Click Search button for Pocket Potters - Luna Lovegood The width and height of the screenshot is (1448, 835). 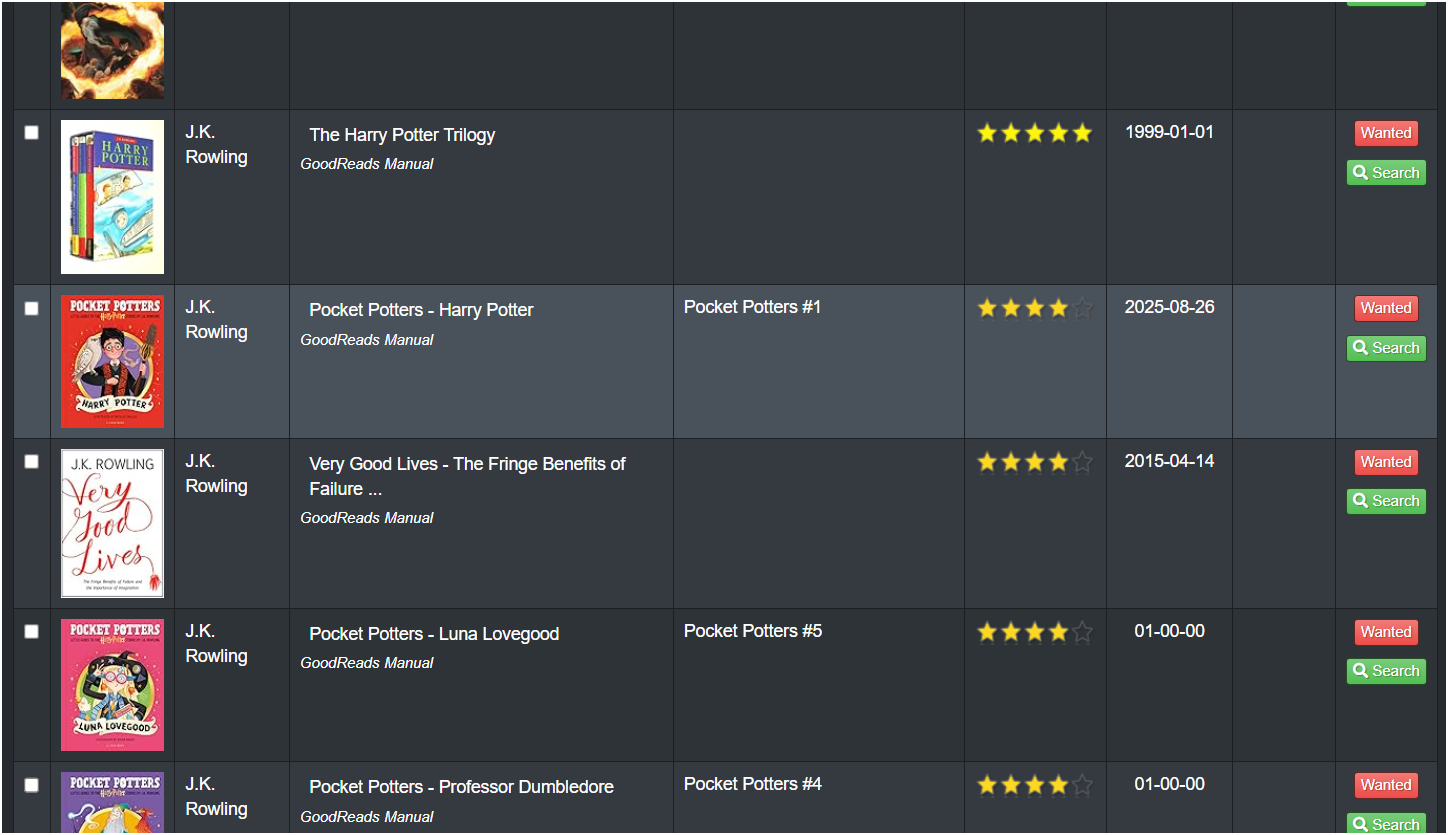point(1386,671)
